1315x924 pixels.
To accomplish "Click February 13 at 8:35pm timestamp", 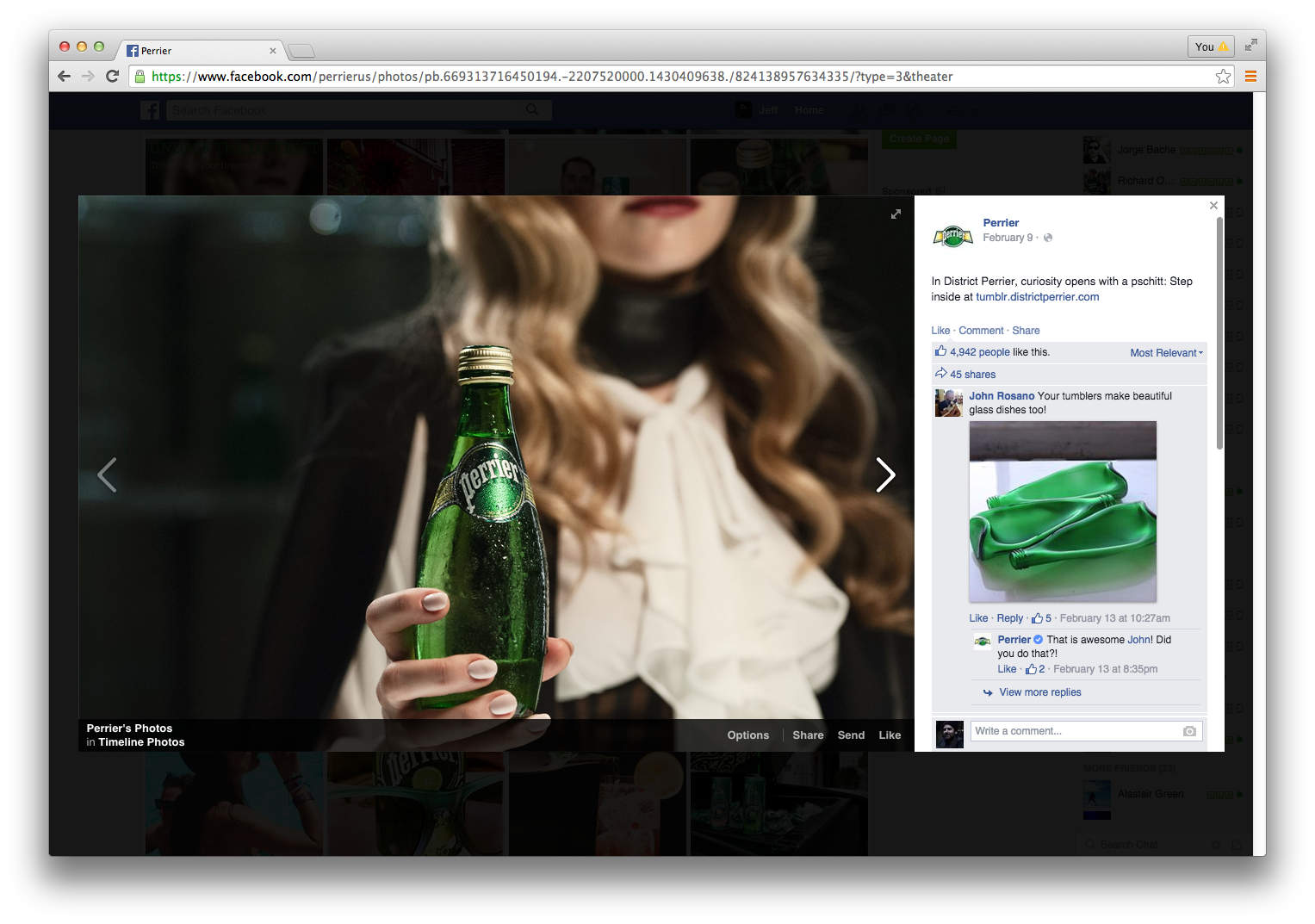I will click(1105, 669).
